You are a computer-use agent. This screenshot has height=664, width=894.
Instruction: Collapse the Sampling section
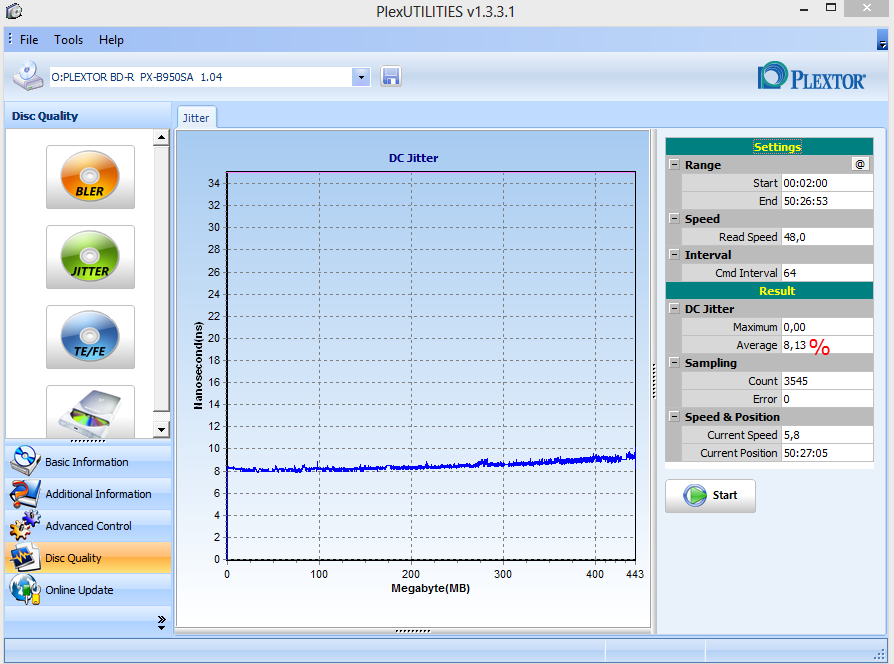(x=674, y=362)
